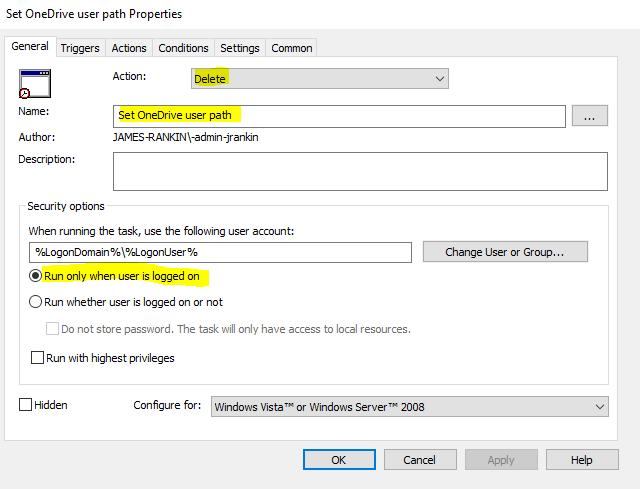
Task: Click inside the Description text box
Action: tap(360, 170)
